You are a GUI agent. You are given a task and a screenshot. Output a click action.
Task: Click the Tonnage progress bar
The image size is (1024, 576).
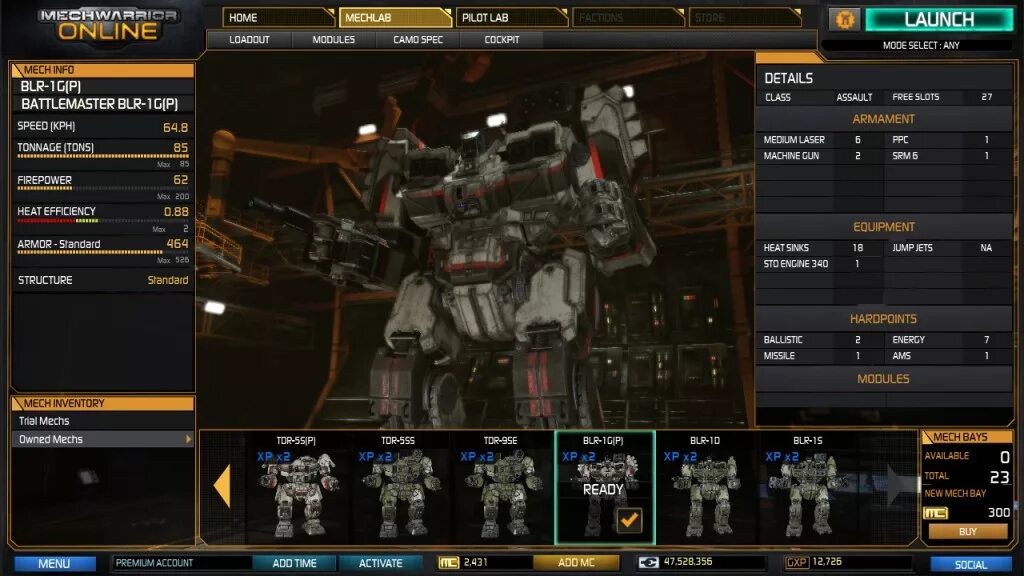click(103, 157)
